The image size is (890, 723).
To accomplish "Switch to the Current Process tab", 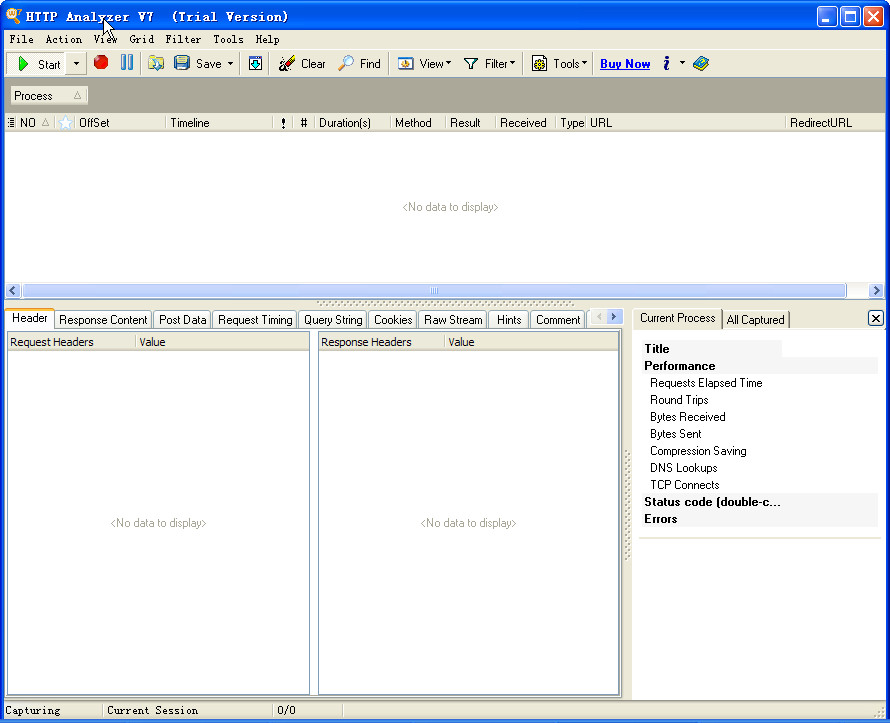I will 677,318.
